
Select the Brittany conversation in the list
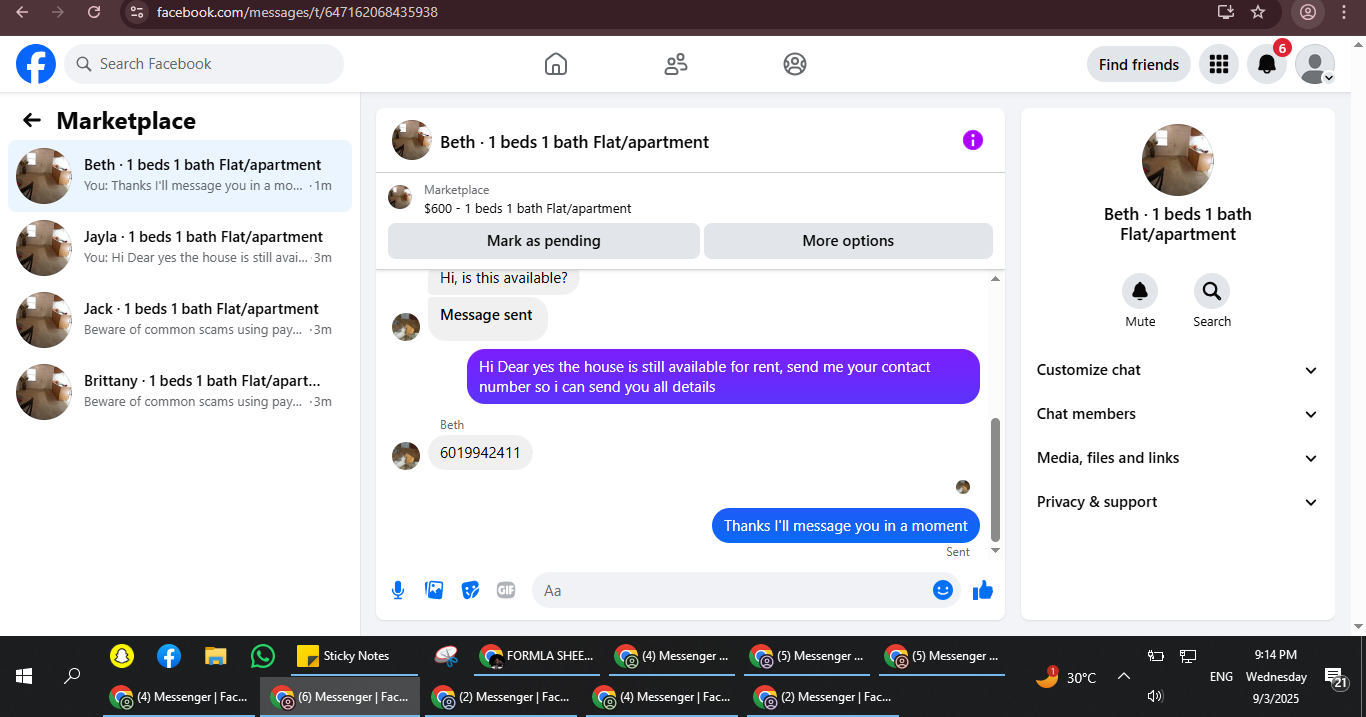[x=180, y=392]
